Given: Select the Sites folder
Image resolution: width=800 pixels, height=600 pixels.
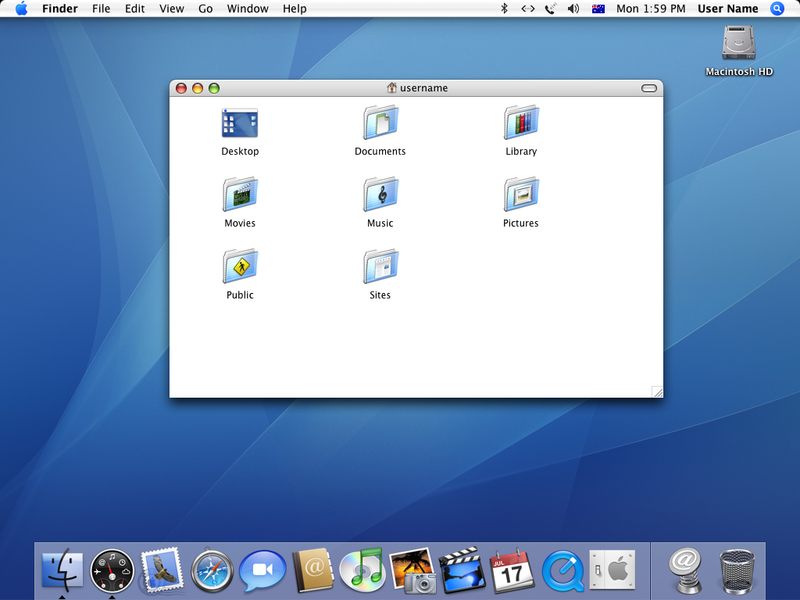Looking at the screenshot, I should point(381,266).
